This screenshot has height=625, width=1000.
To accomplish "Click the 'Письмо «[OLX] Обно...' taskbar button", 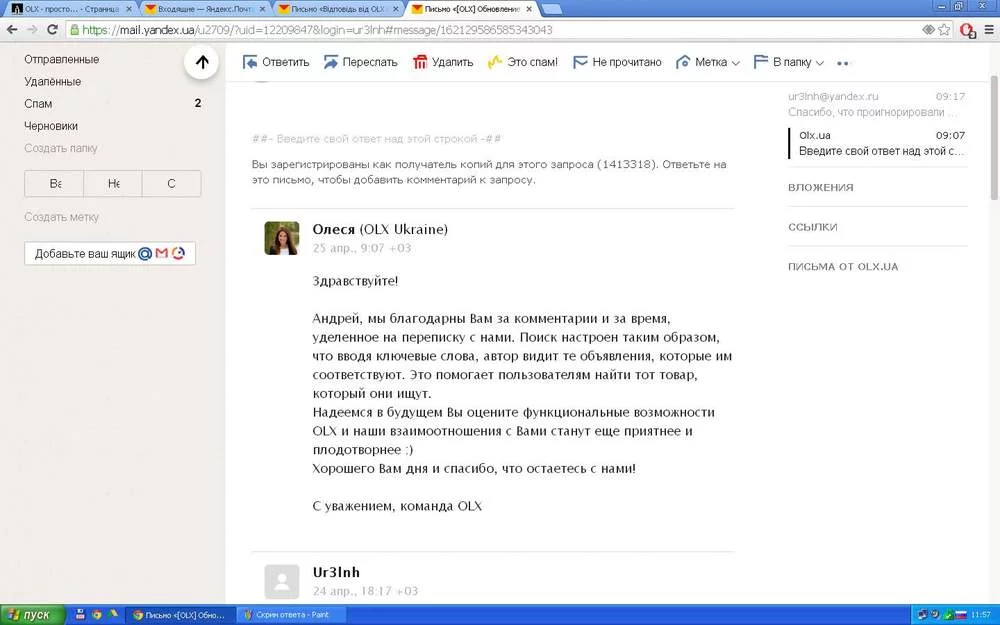I will point(179,615).
